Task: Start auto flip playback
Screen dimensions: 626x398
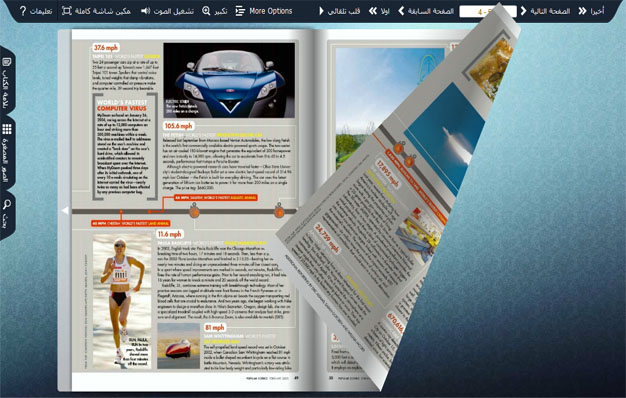Action: [321, 11]
